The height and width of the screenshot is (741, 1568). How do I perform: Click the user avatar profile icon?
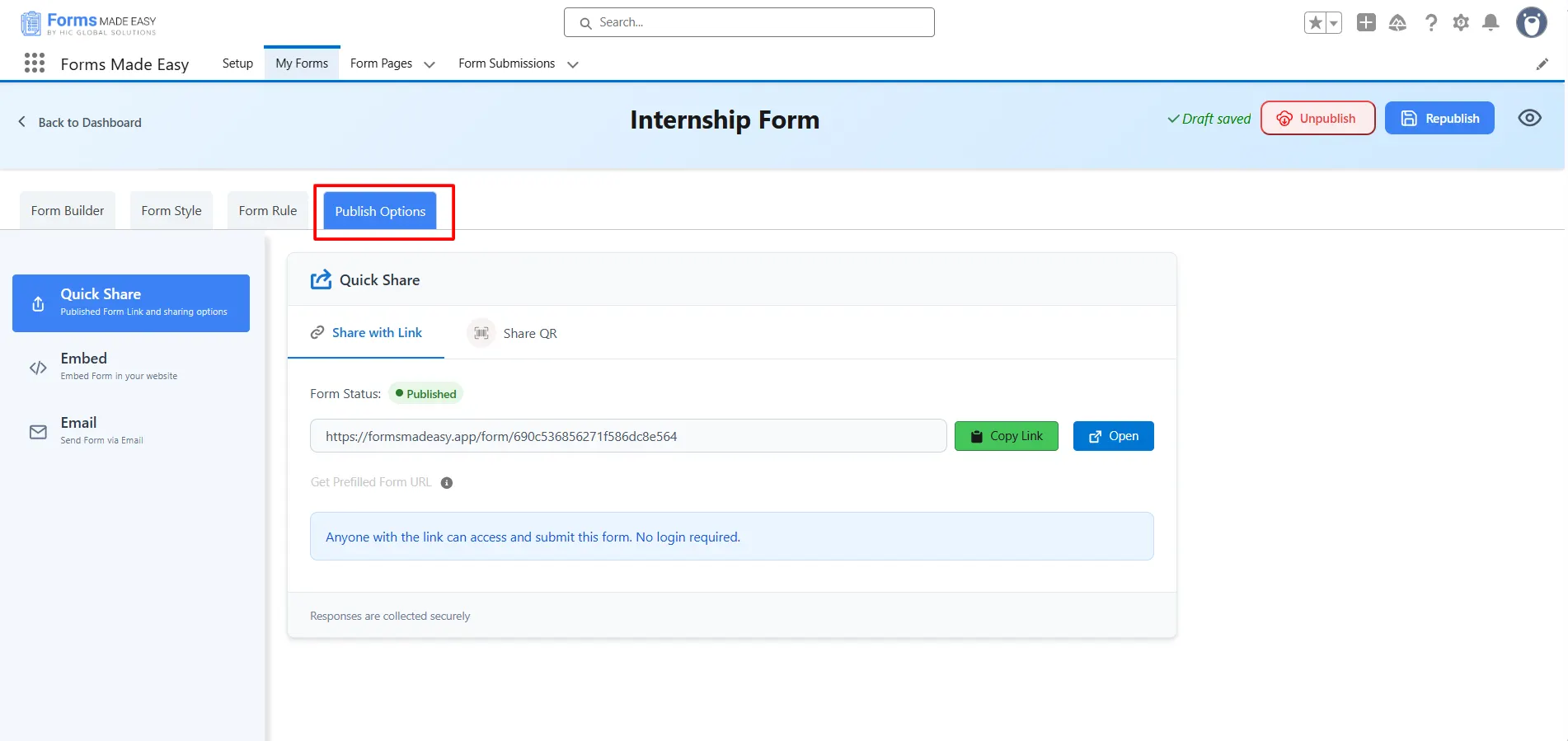1531,23
